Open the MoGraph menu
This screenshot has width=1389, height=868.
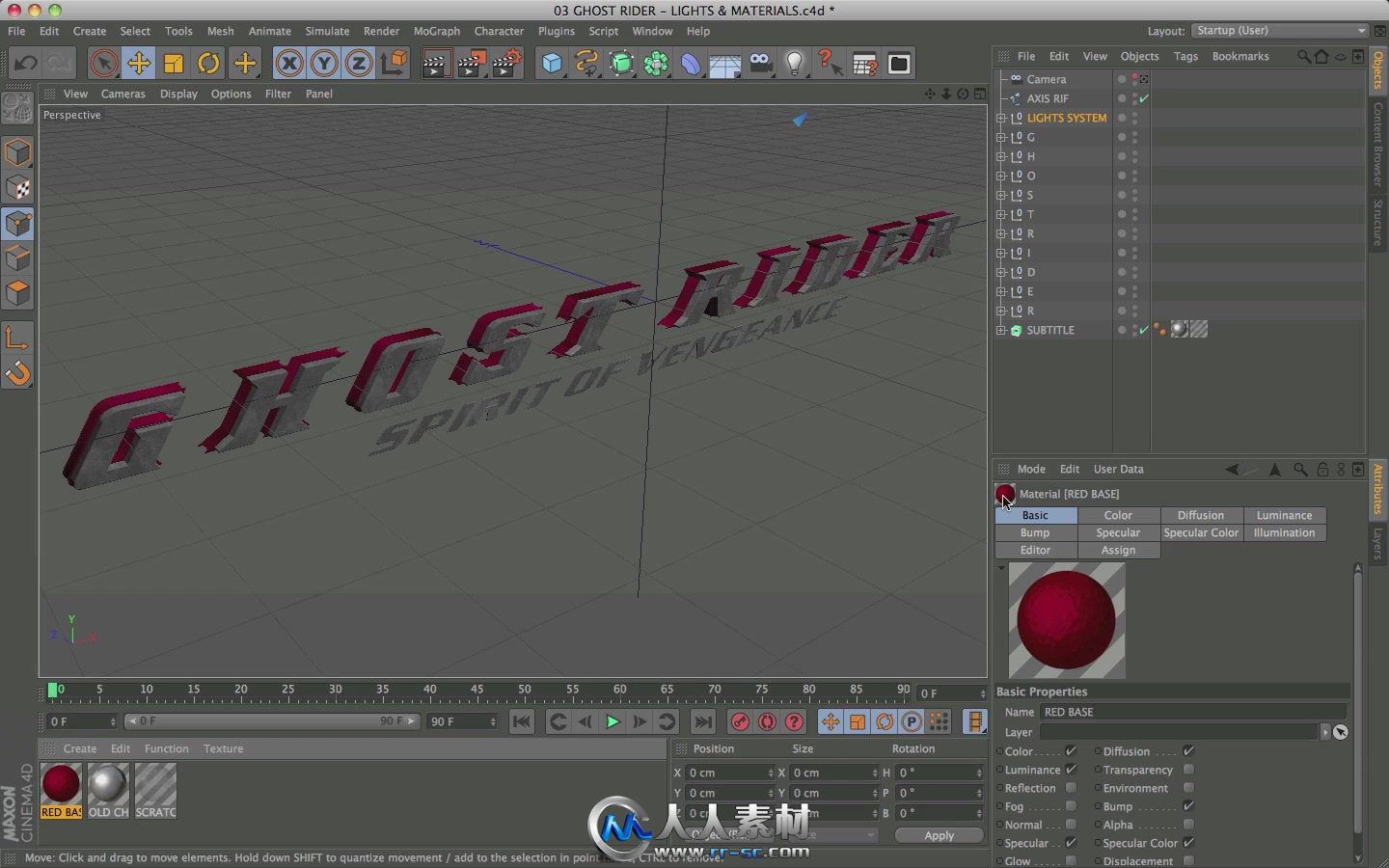(437, 31)
